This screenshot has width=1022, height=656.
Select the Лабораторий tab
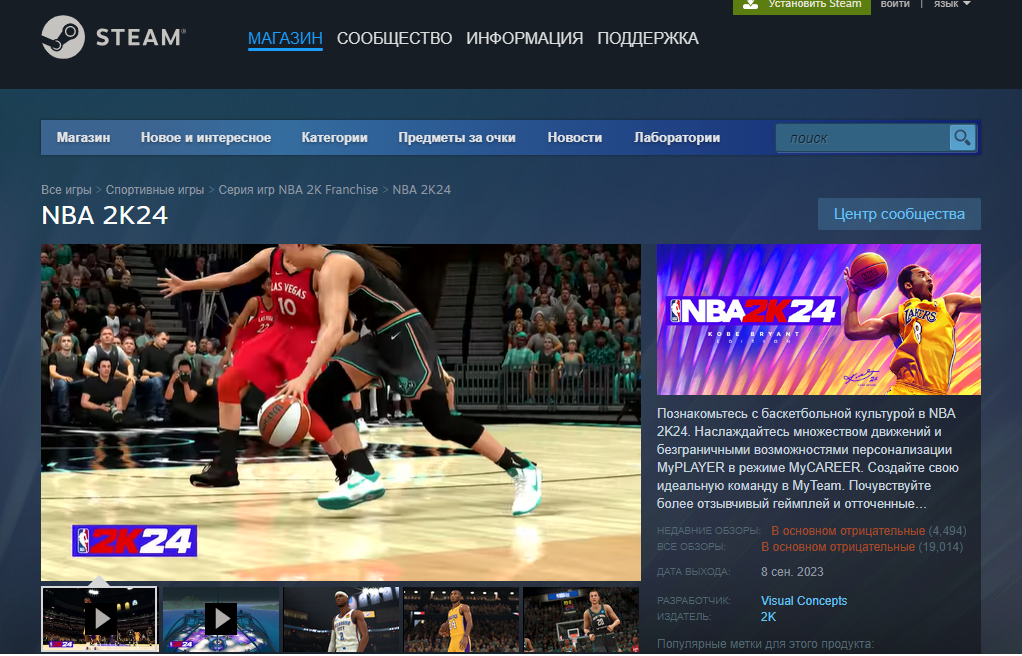tap(677, 138)
